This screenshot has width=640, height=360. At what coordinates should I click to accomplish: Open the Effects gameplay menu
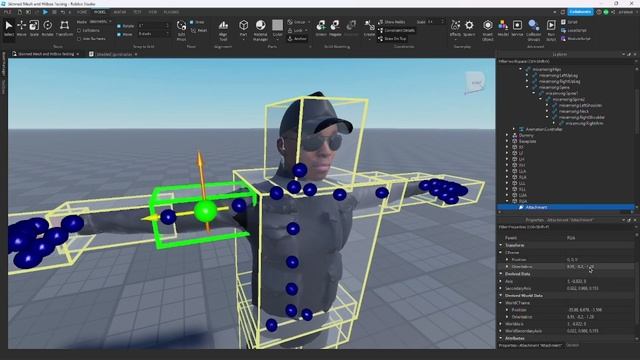pyautogui.click(x=456, y=28)
